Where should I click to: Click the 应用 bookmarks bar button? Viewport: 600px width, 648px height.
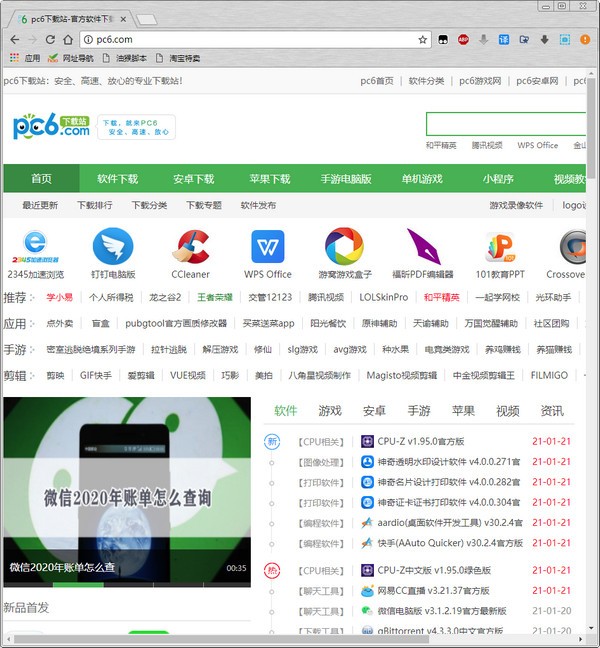25,58
